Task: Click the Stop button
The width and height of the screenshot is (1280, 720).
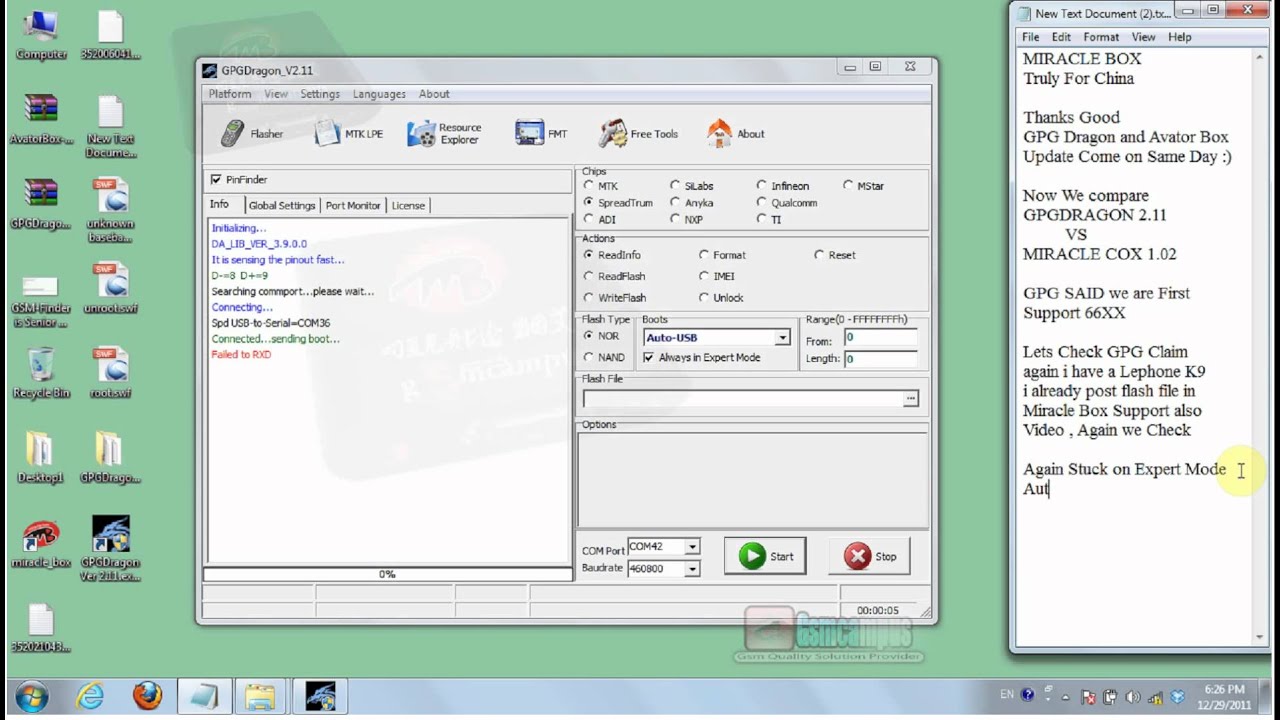Action: point(870,557)
